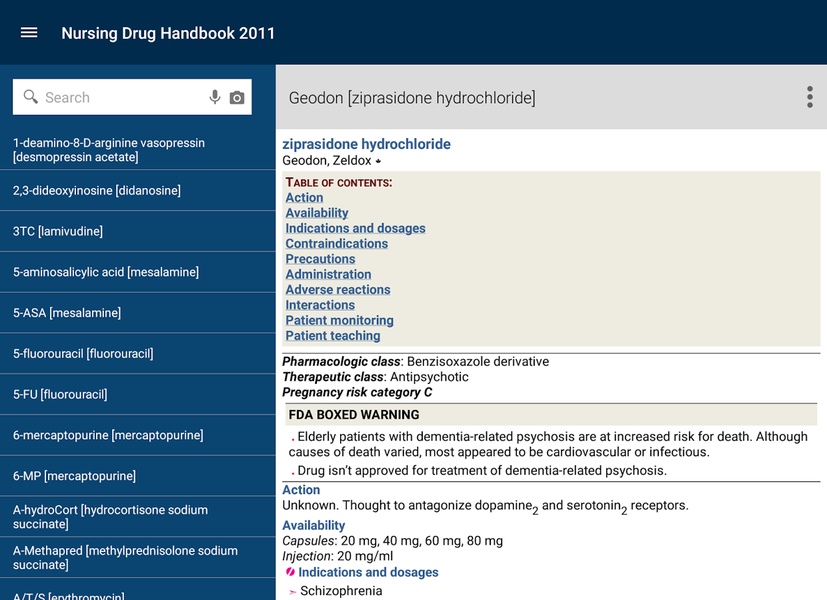Click Pharmacologic class Benzisoxazole derivative line
Screen dimensions: 827x600
pyautogui.click(x=416, y=361)
